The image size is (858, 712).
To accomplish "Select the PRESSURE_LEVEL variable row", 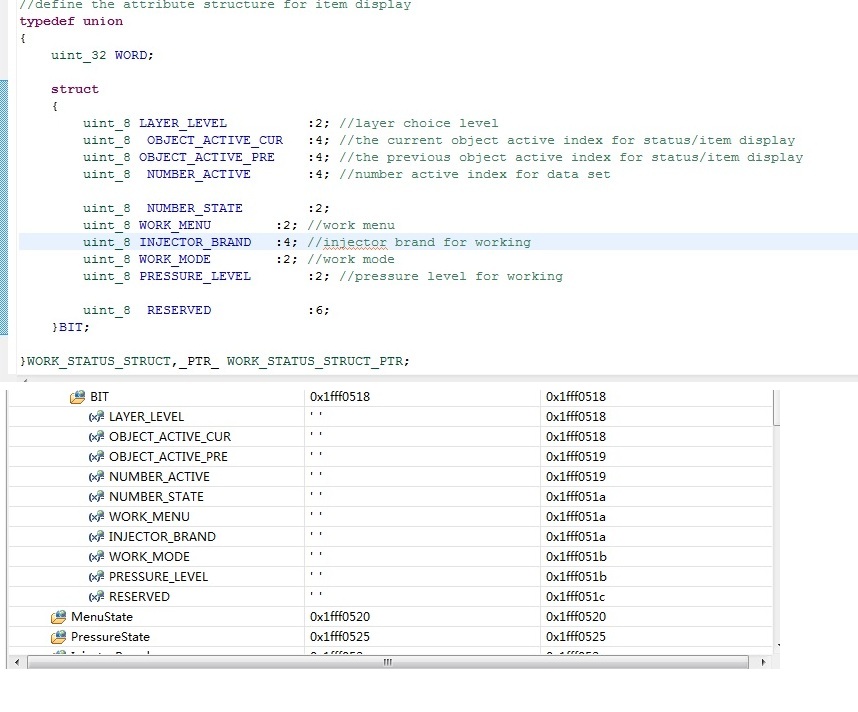I will (x=158, y=577).
